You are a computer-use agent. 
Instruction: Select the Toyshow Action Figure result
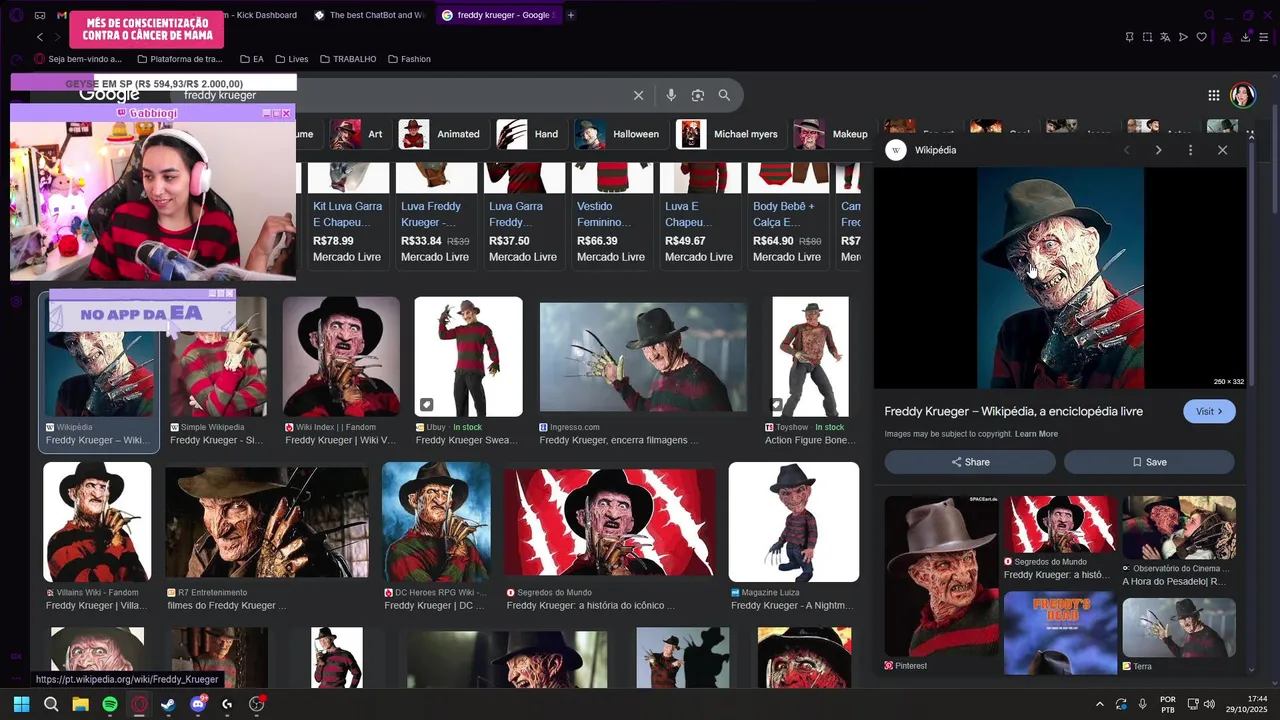point(810,357)
